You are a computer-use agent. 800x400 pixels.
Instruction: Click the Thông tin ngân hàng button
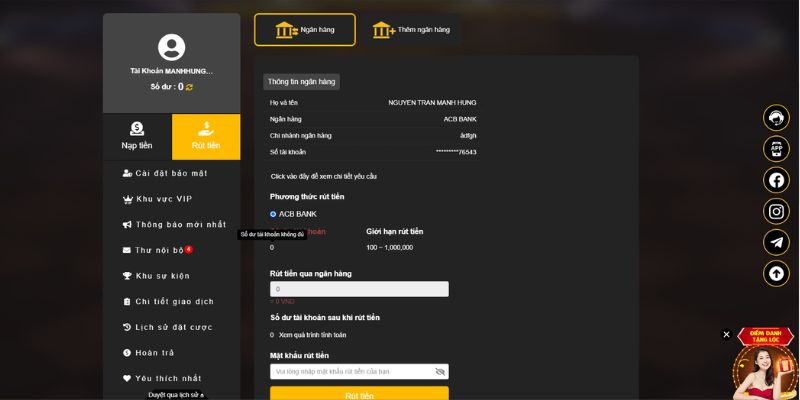click(301, 82)
